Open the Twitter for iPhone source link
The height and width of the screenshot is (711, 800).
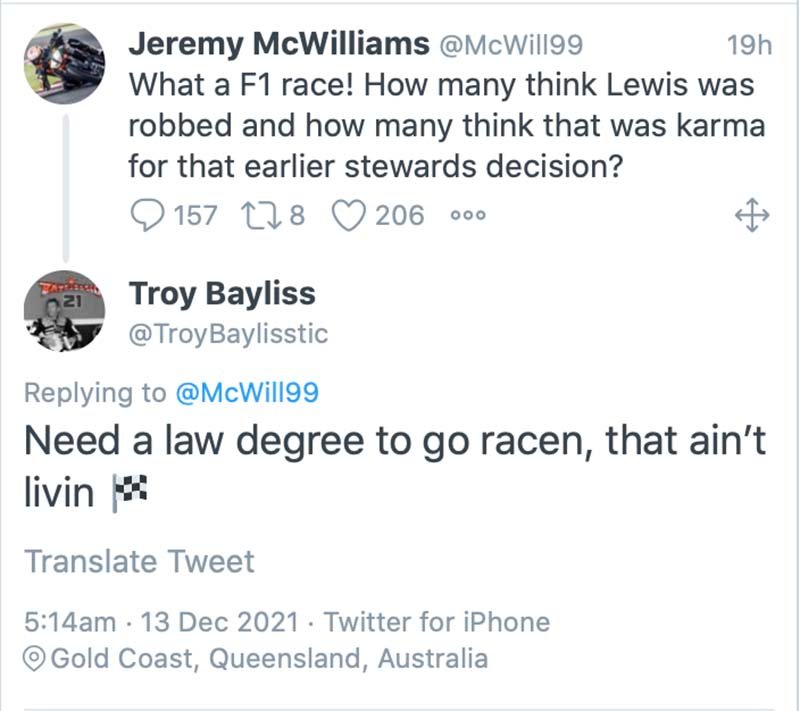tap(437, 622)
